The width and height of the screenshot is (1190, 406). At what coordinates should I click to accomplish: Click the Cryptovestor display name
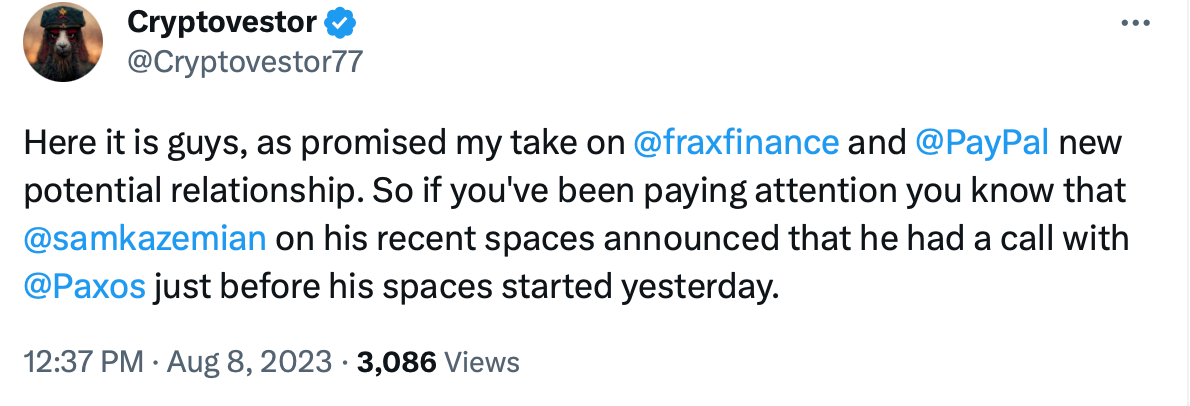(222, 24)
